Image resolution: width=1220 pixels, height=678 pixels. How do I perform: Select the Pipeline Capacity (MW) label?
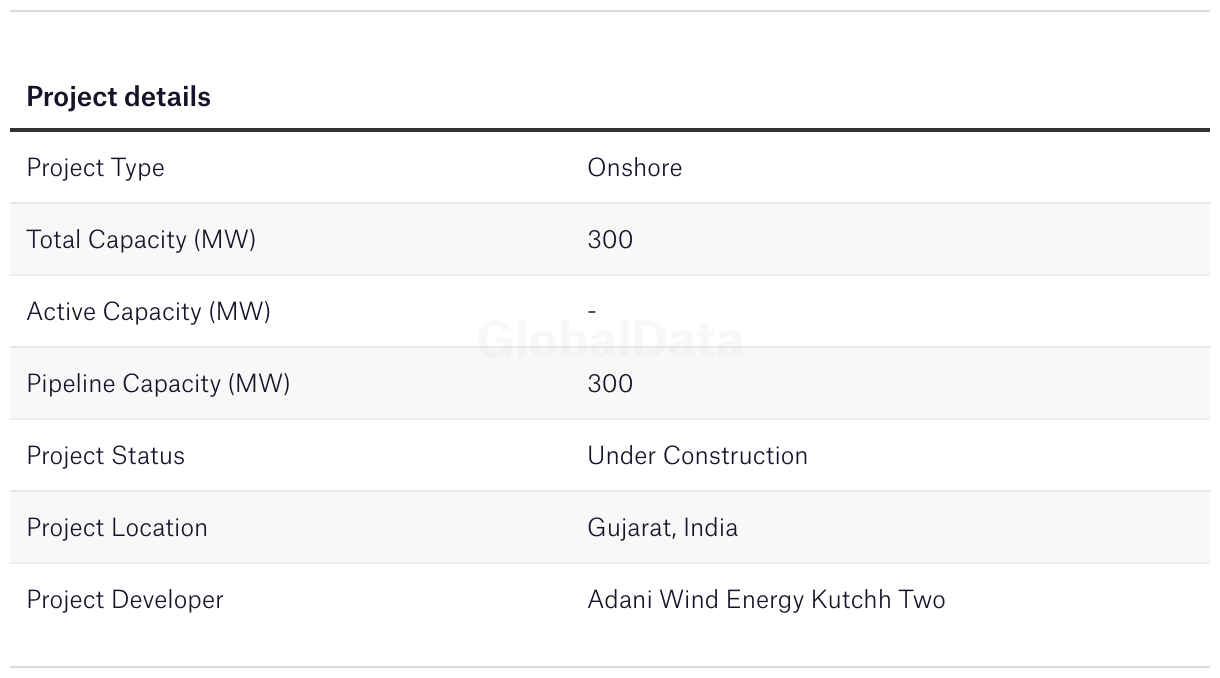click(158, 384)
